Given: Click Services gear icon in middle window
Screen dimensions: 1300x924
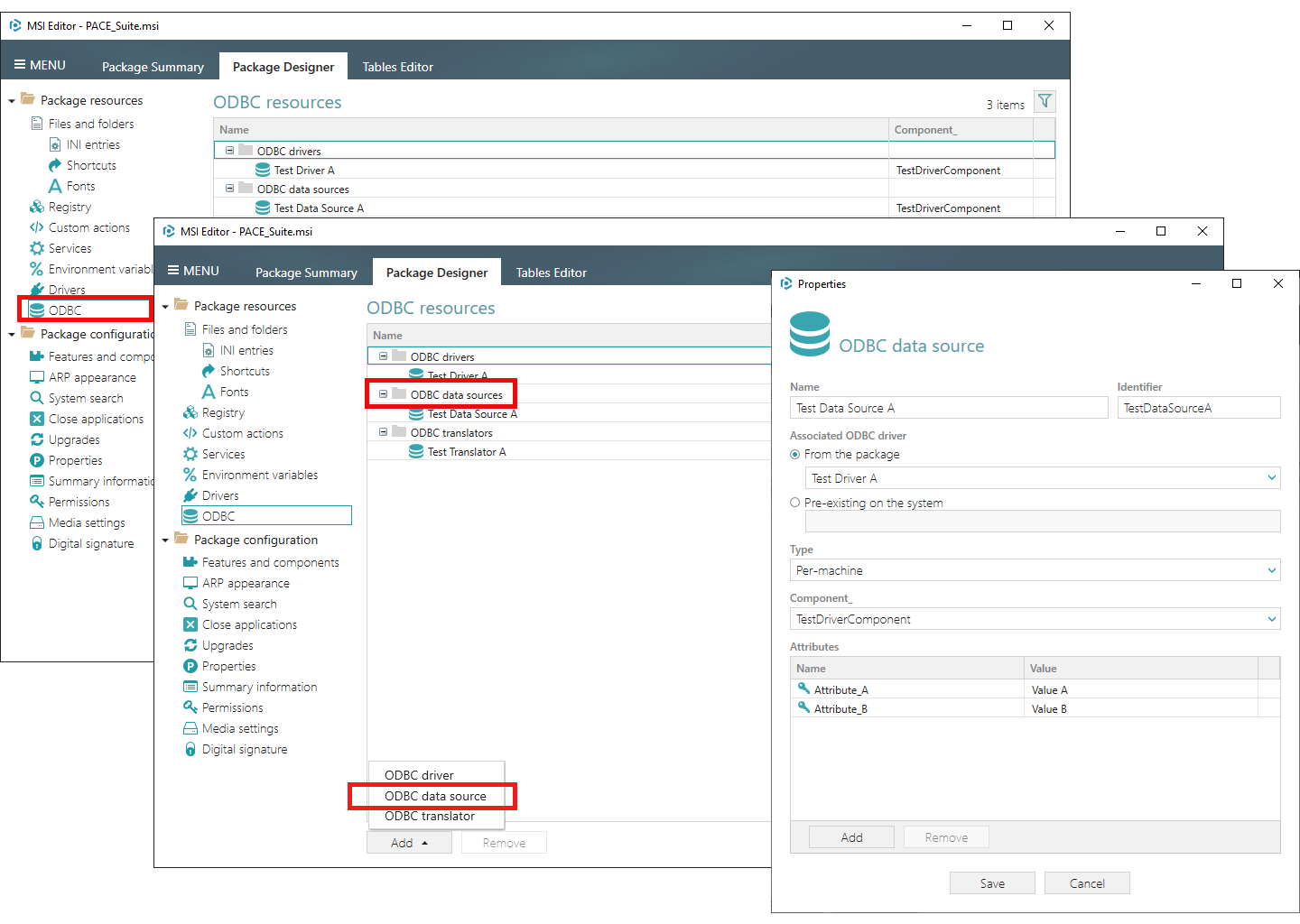Looking at the screenshot, I should click(190, 454).
